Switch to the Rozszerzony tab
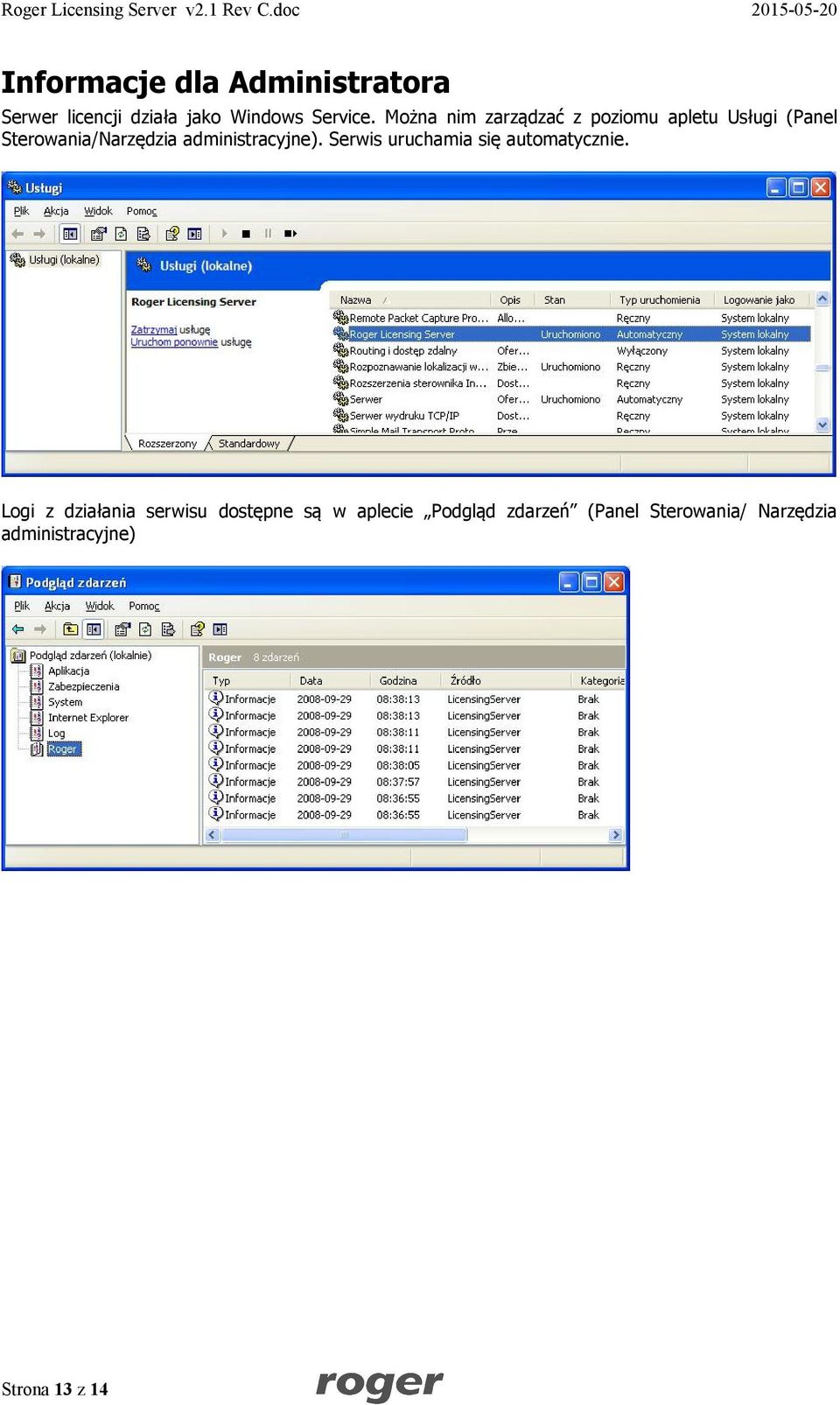This screenshot has width=840, height=1405. click(167, 444)
